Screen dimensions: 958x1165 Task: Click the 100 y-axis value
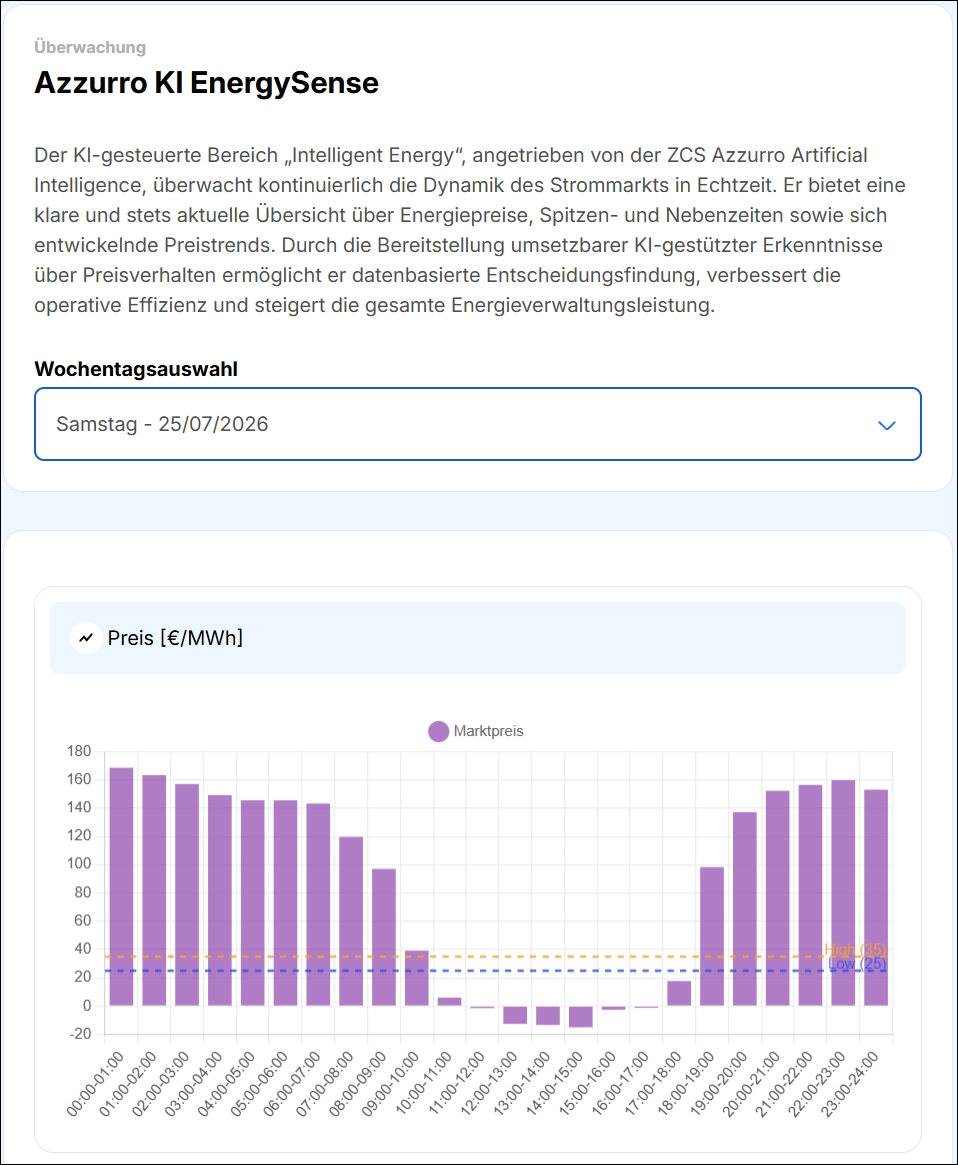pyautogui.click(x=79, y=864)
